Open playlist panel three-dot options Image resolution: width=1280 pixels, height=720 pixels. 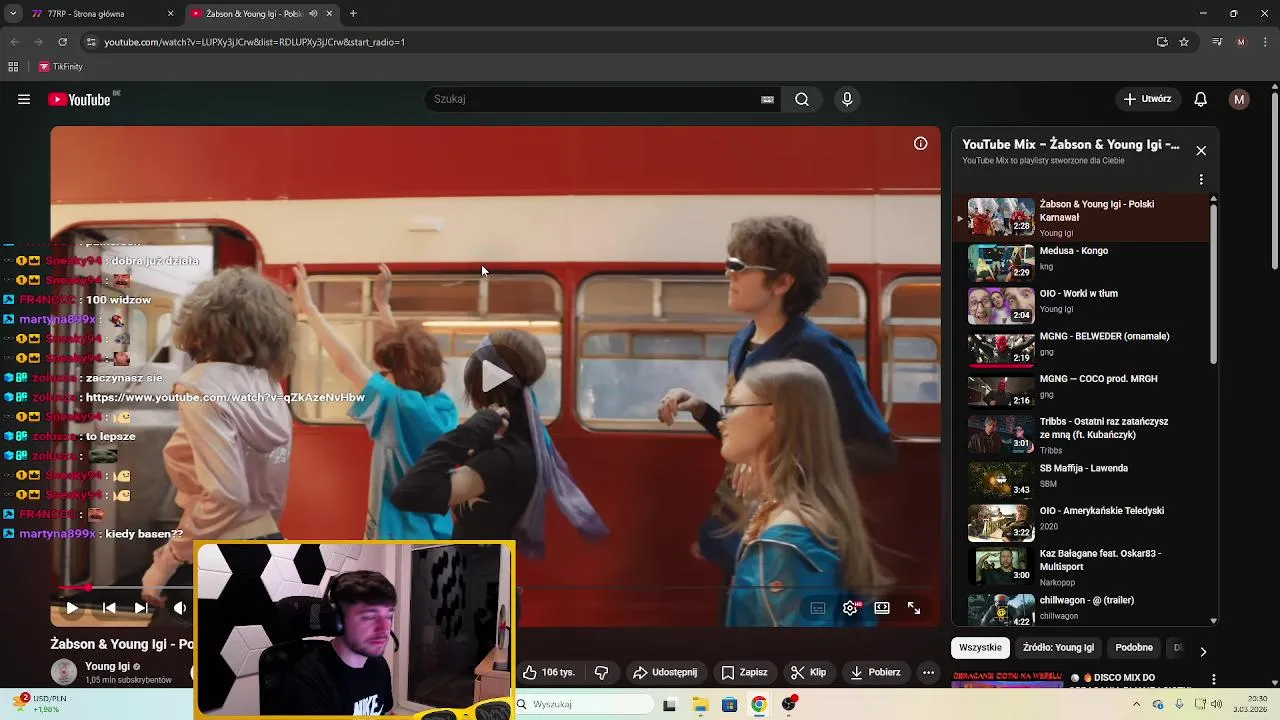pyautogui.click(x=1201, y=180)
